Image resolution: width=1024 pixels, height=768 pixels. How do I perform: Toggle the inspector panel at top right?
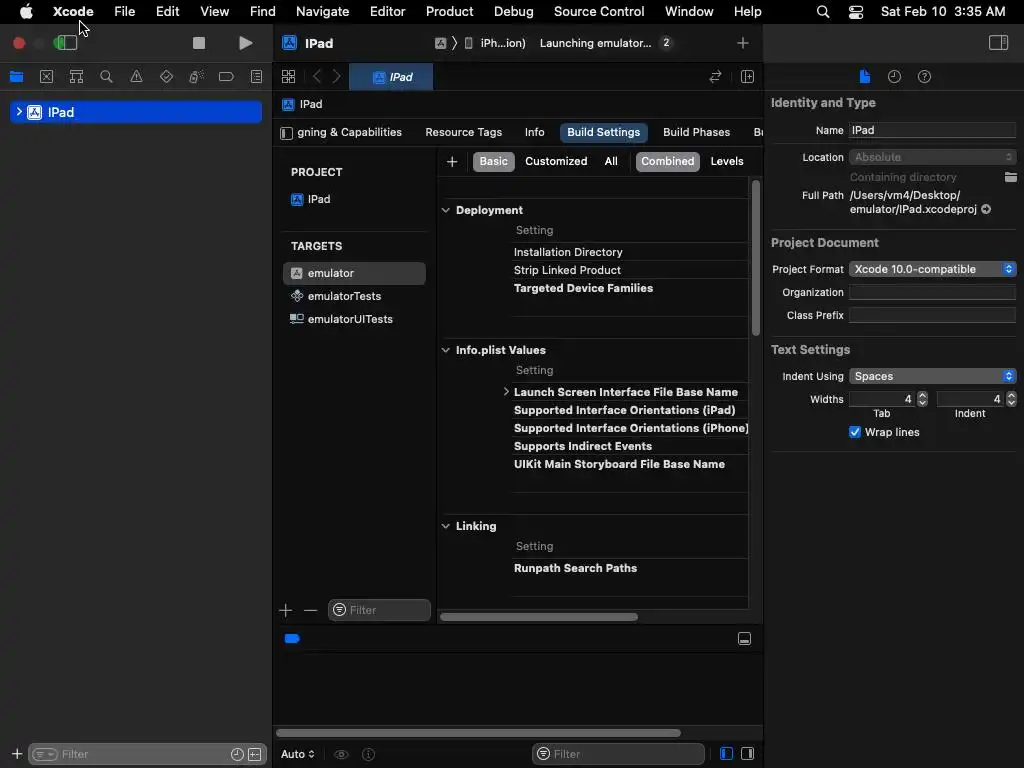[999, 43]
